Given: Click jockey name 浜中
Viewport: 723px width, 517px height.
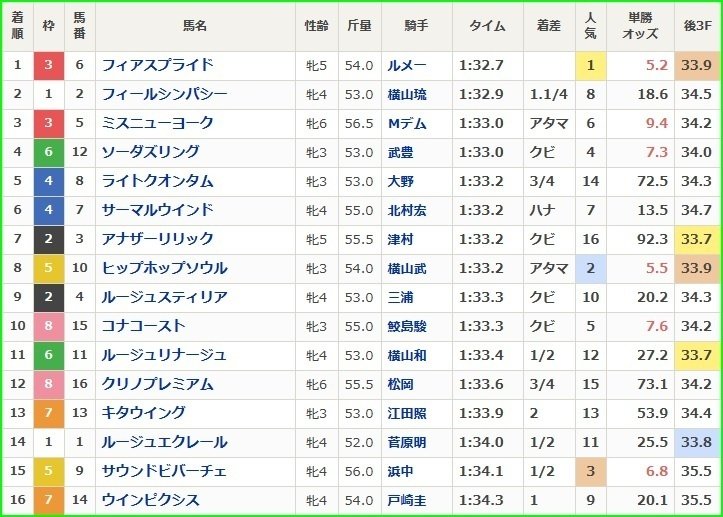Looking at the screenshot, I should click(400, 471).
